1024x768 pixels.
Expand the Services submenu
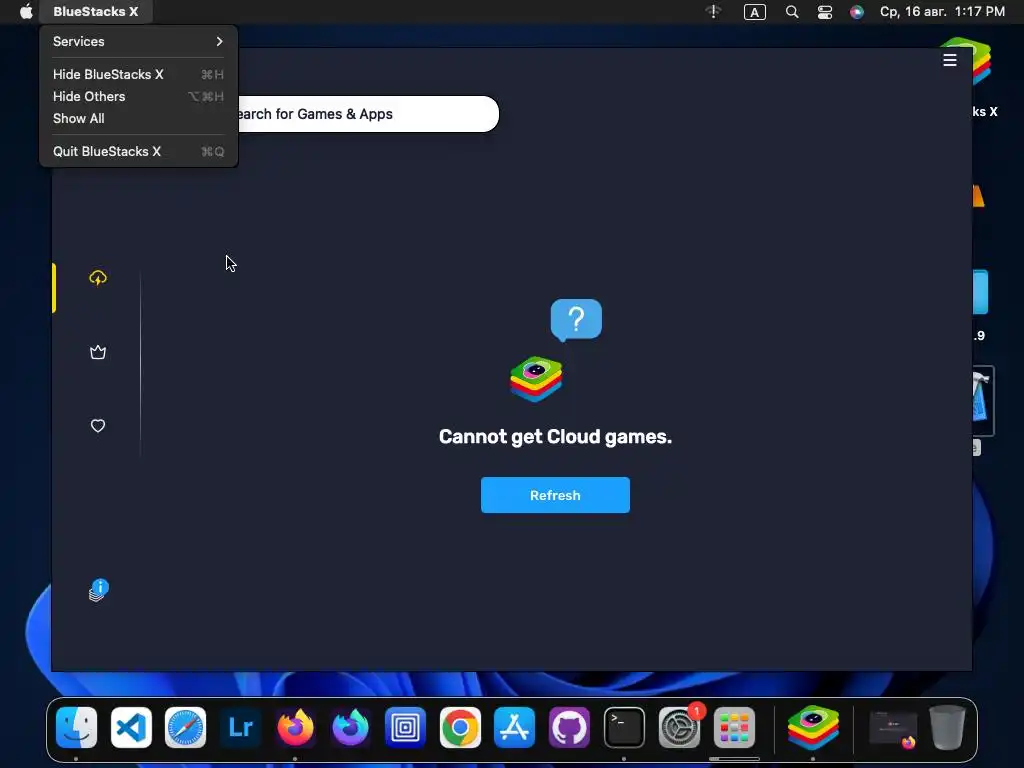tap(138, 41)
